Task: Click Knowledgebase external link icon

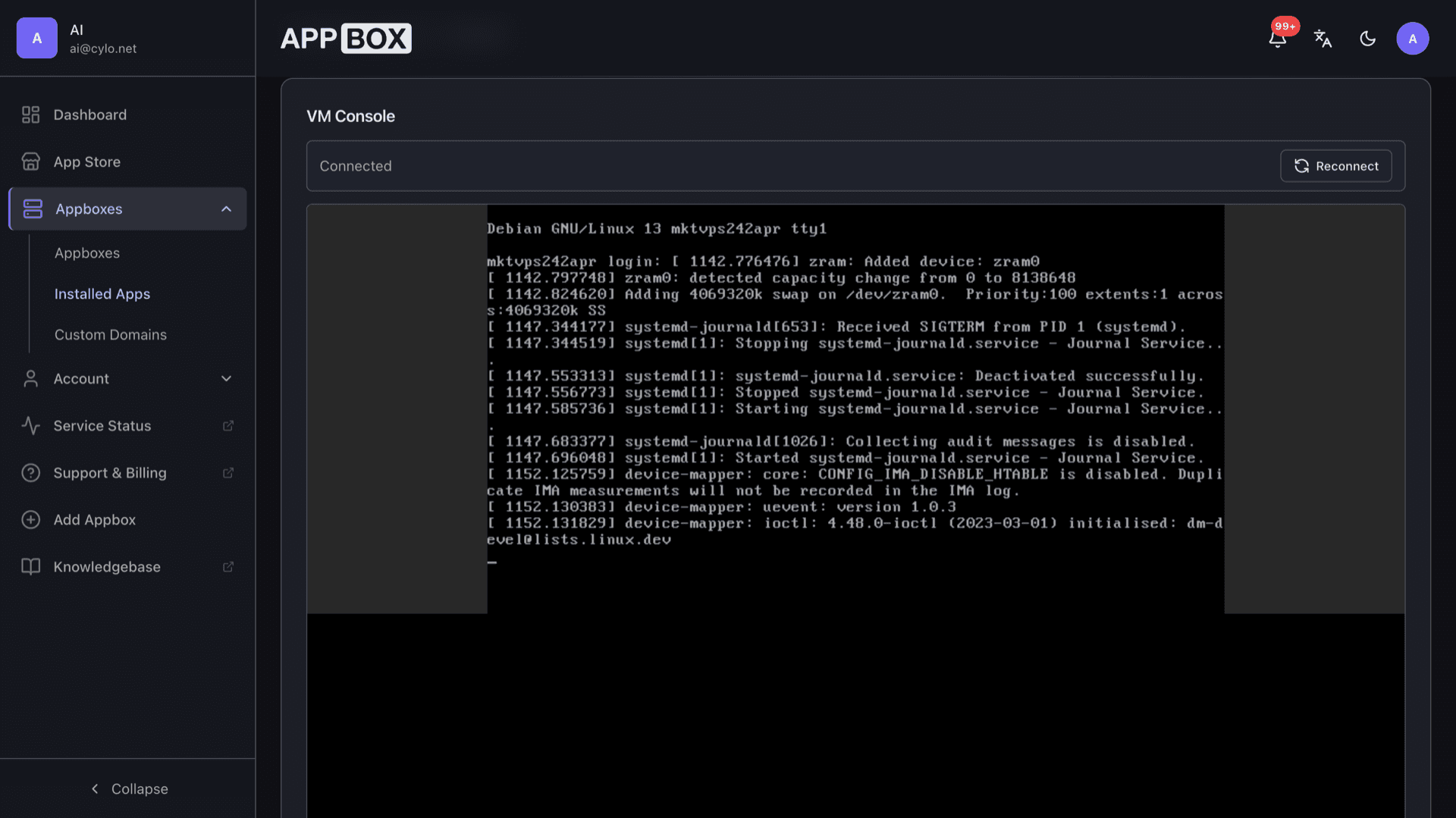Action: 227,566
